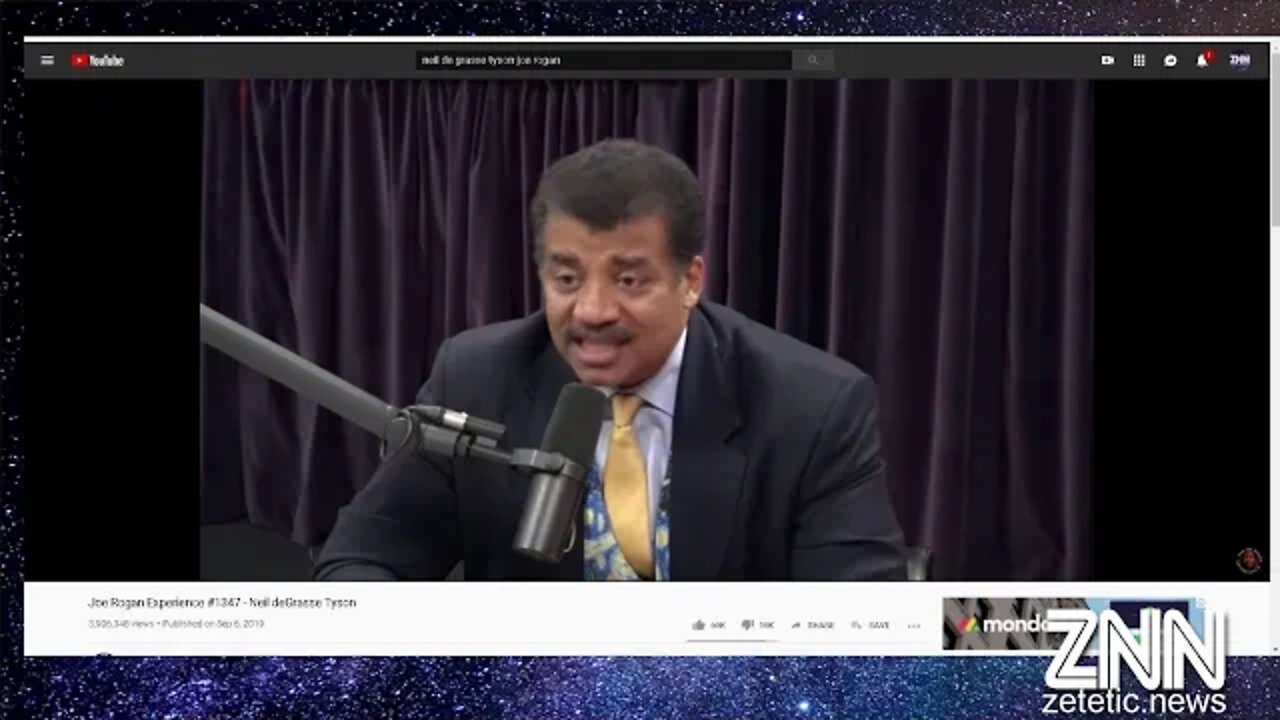Open the more actions ellipsis menu
The image size is (1280, 720).
(x=914, y=625)
